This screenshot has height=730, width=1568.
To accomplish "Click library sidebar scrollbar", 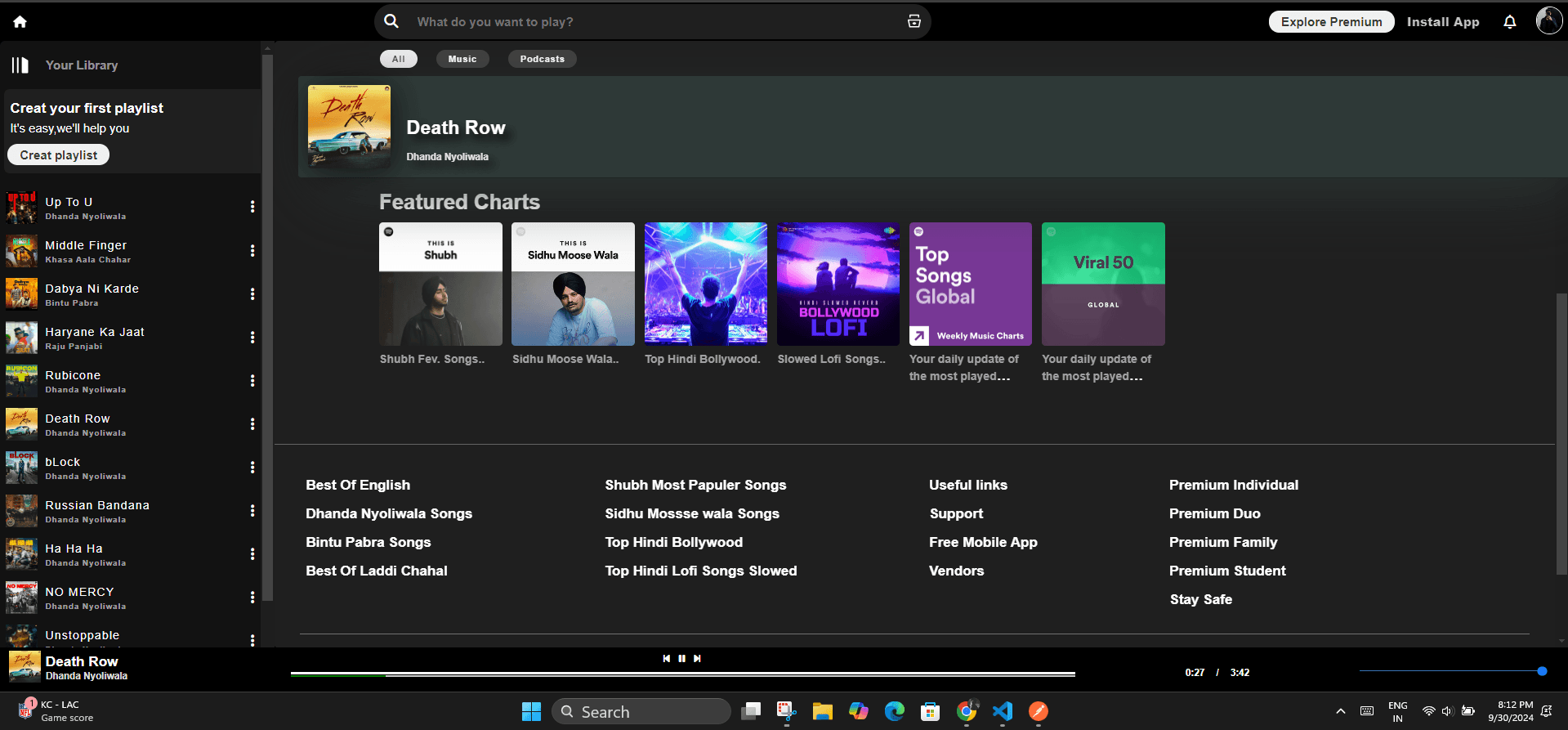I will tap(266, 327).
